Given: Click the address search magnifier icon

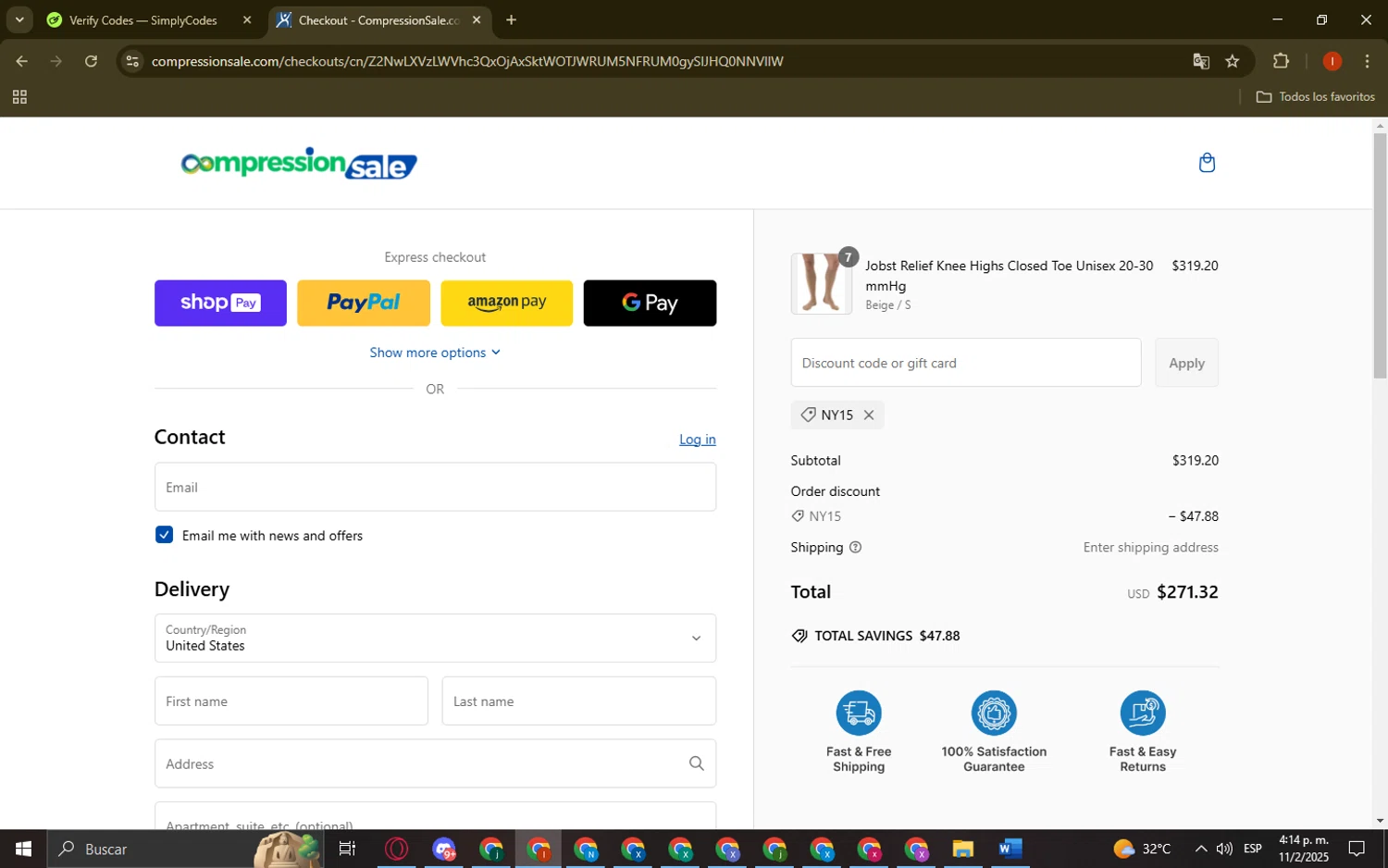Looking at the screenshot, I should pyautogui.click(x=696, y=763).
